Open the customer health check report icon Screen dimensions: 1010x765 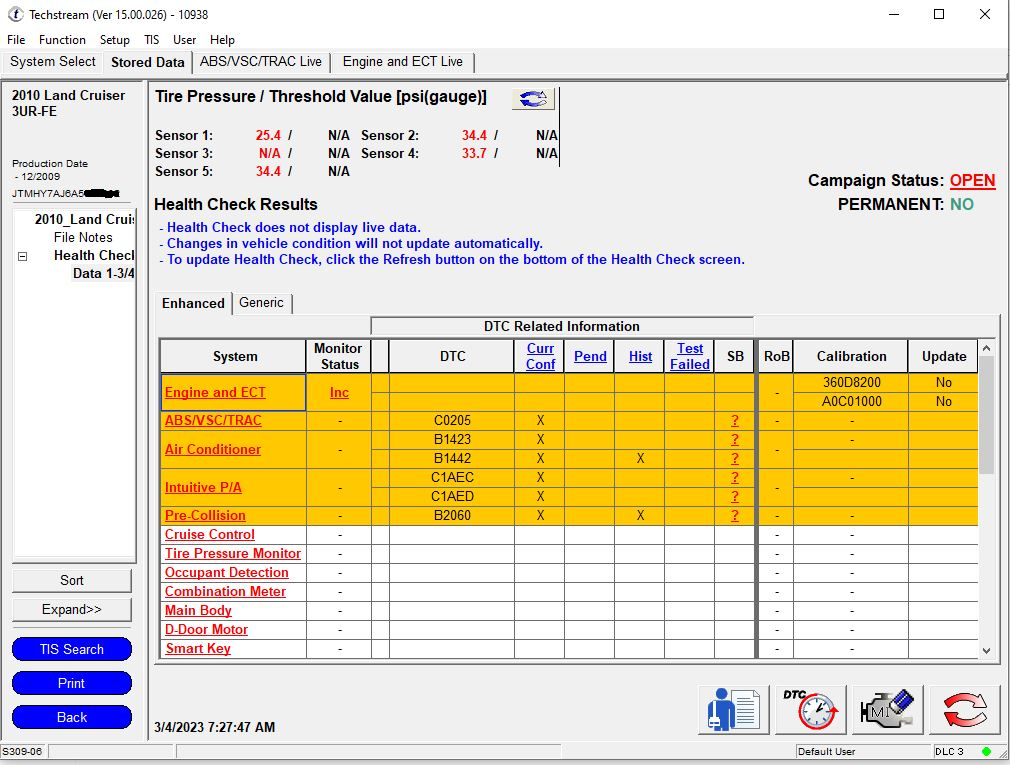(x=729, y=710)
